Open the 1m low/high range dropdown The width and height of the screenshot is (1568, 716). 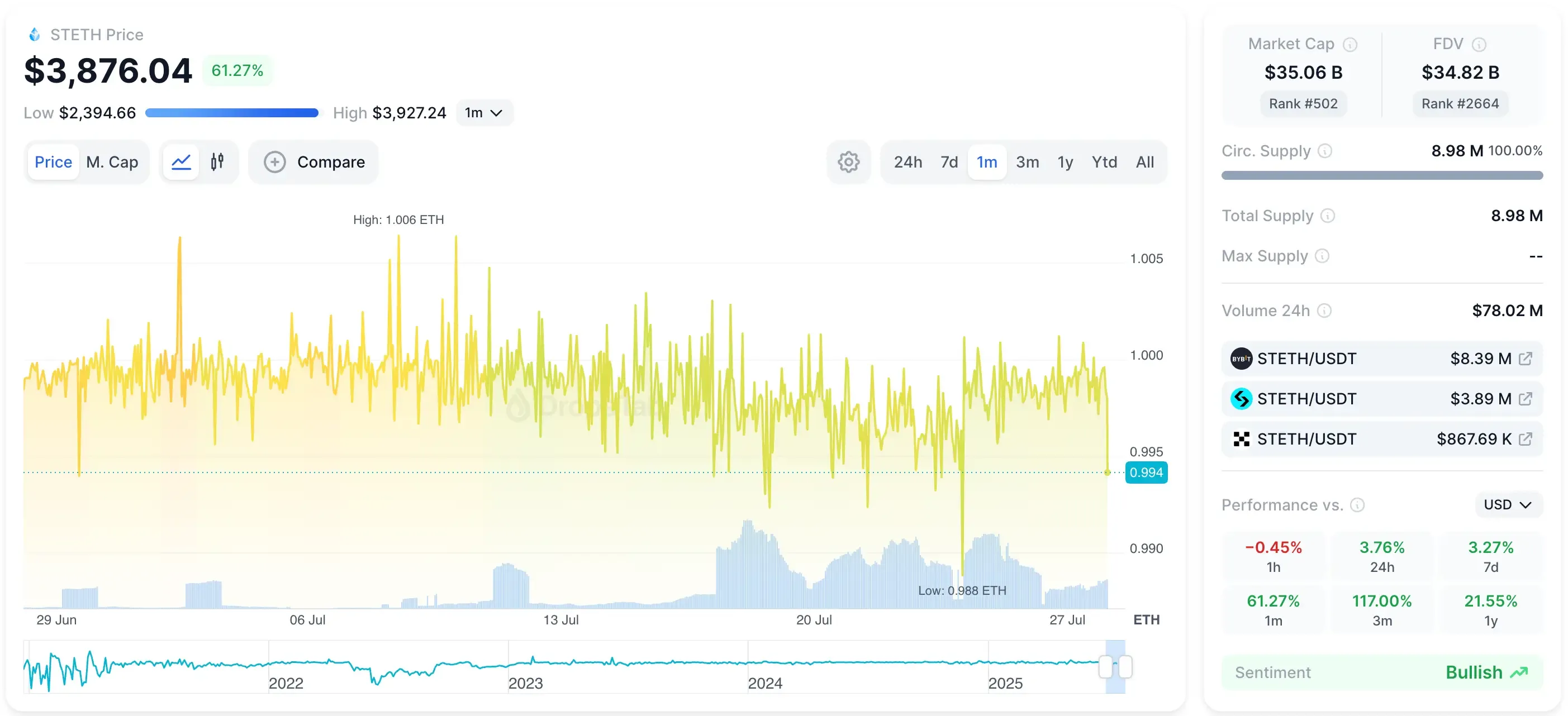pos(483,113)
